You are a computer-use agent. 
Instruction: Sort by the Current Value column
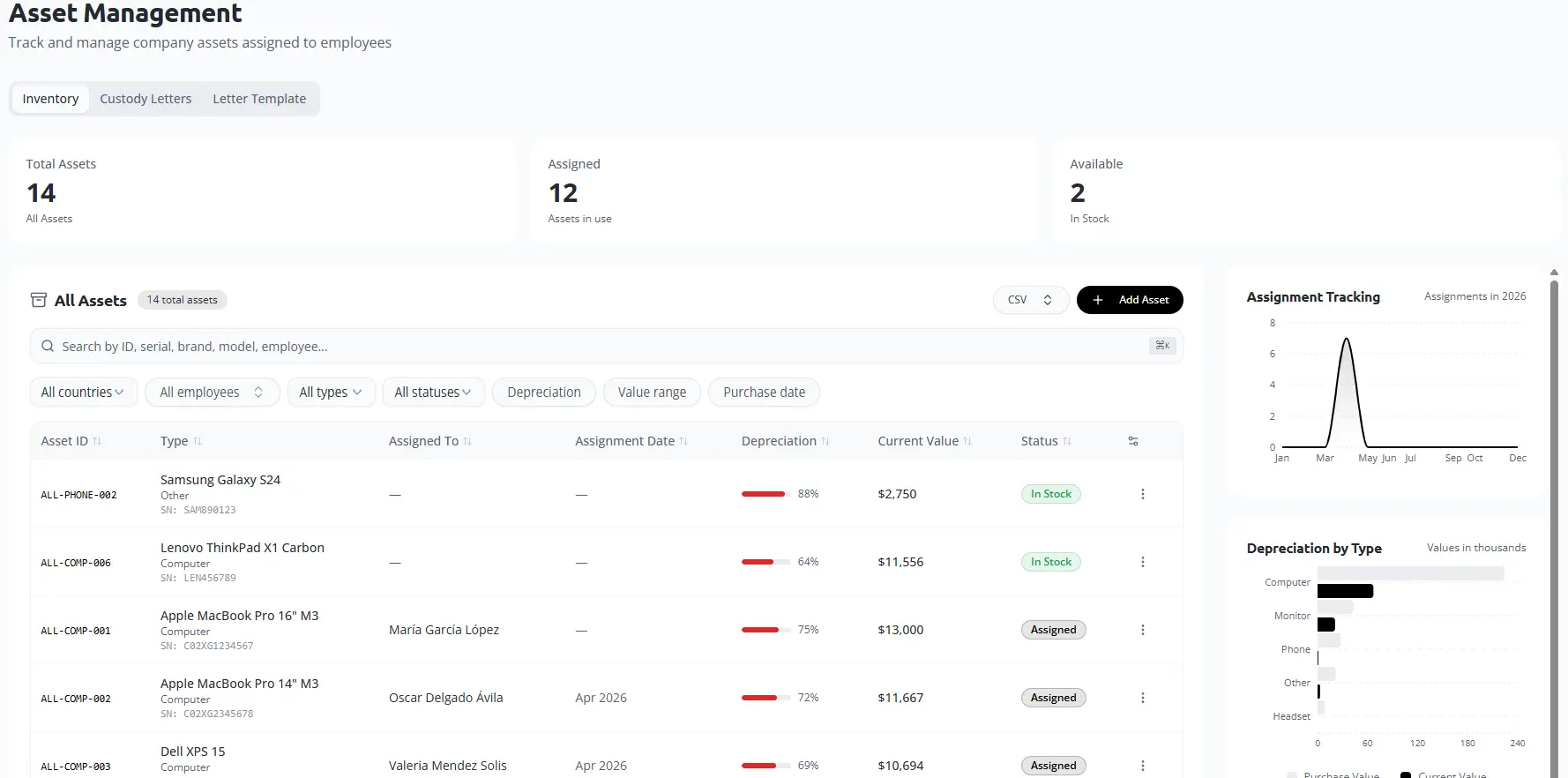(x=925, y=441)
